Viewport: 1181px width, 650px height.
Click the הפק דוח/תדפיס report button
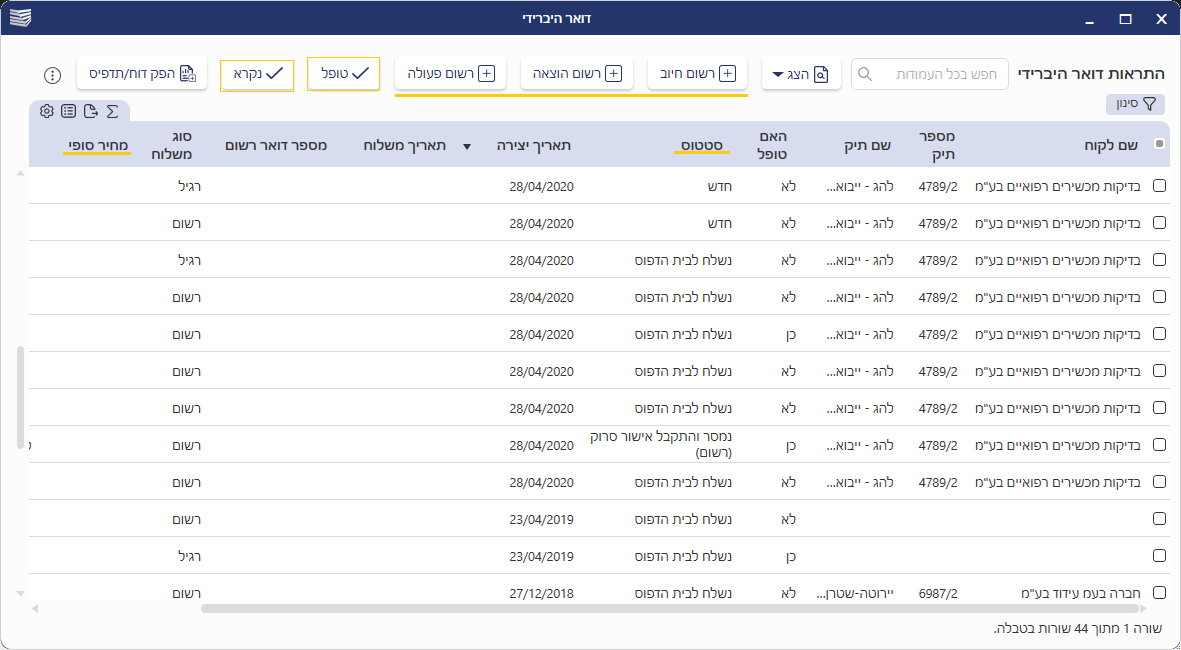click(x=142, y=73)
